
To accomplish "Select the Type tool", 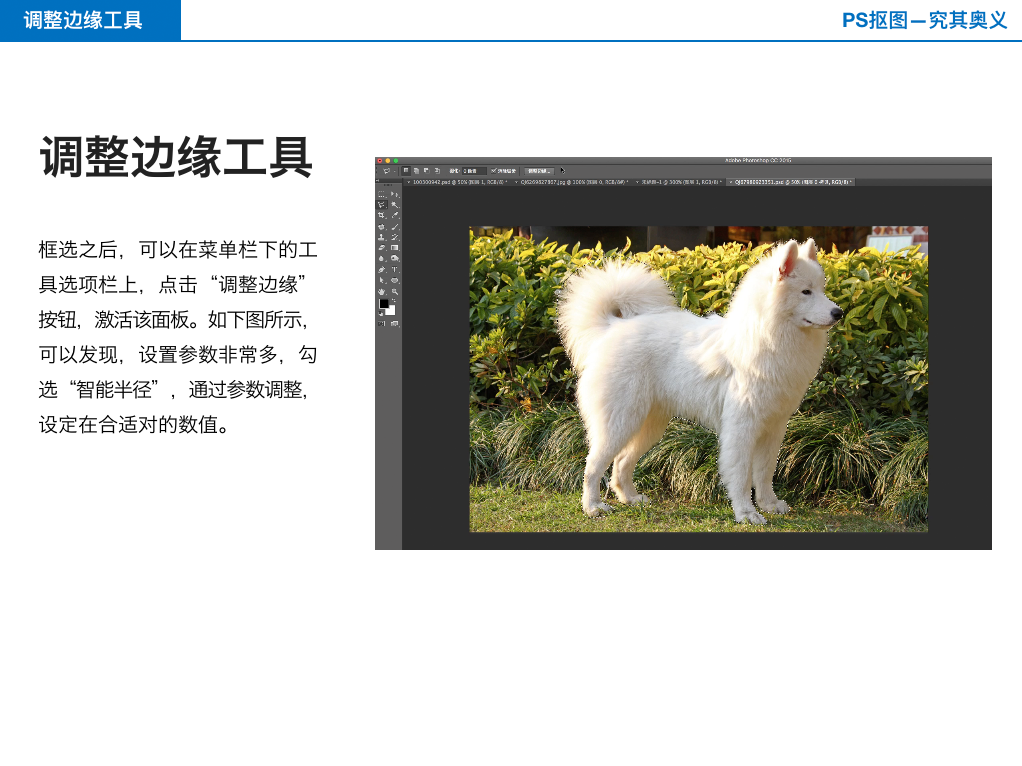I will (x=395, y=269).
